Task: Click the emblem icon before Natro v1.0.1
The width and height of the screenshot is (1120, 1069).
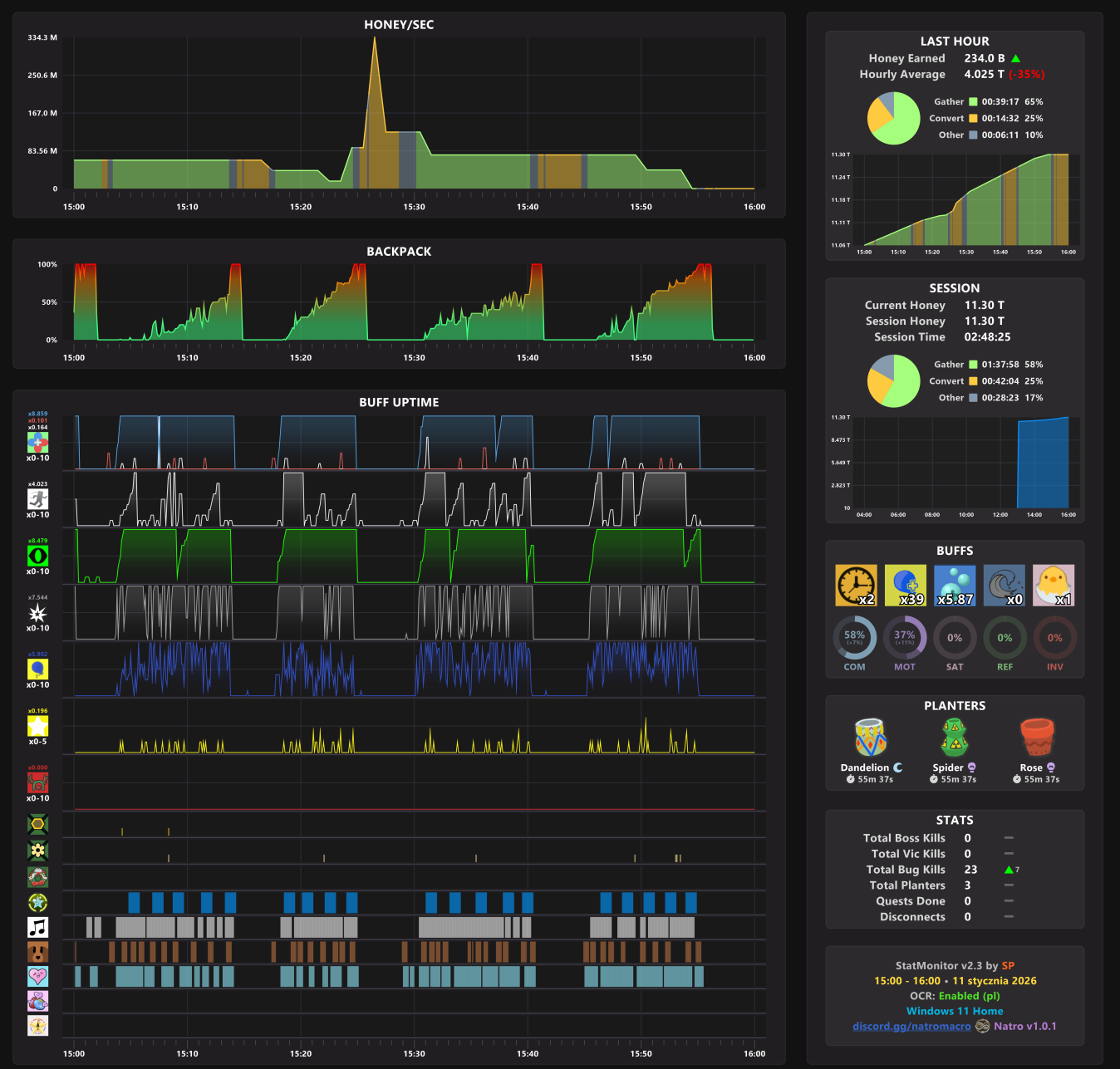Action: tap(982, 1026)
